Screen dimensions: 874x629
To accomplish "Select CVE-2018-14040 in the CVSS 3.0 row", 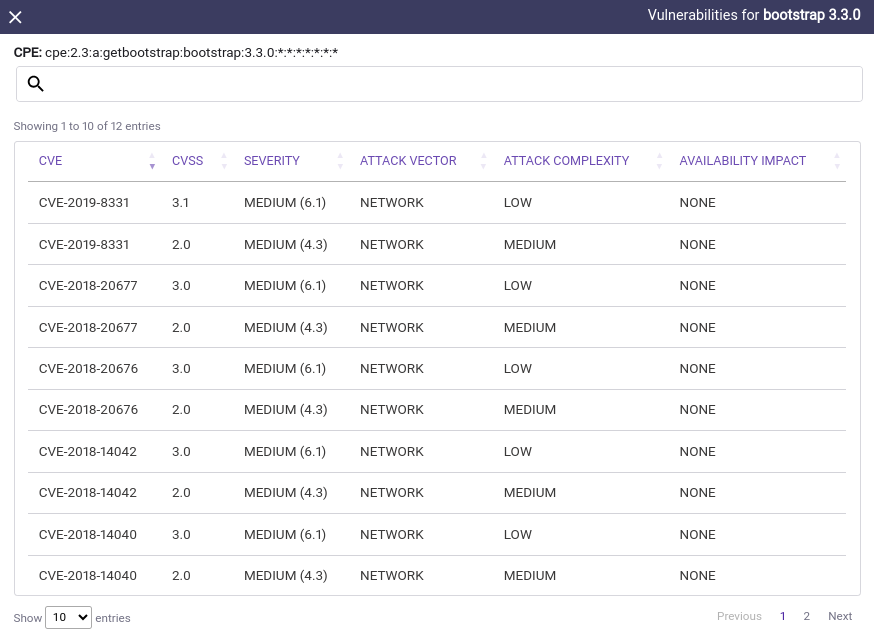I will click(x=88, y=534).
